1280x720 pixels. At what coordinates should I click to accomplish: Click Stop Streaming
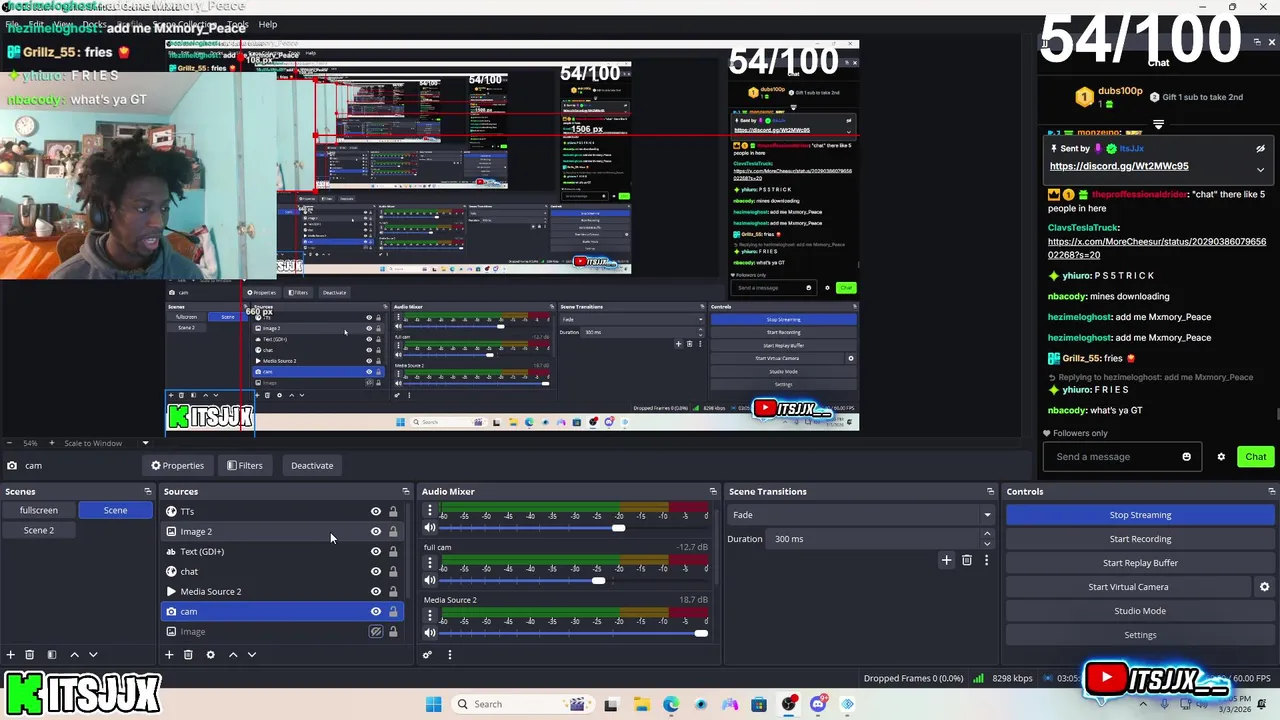(x=1140, y=515)
